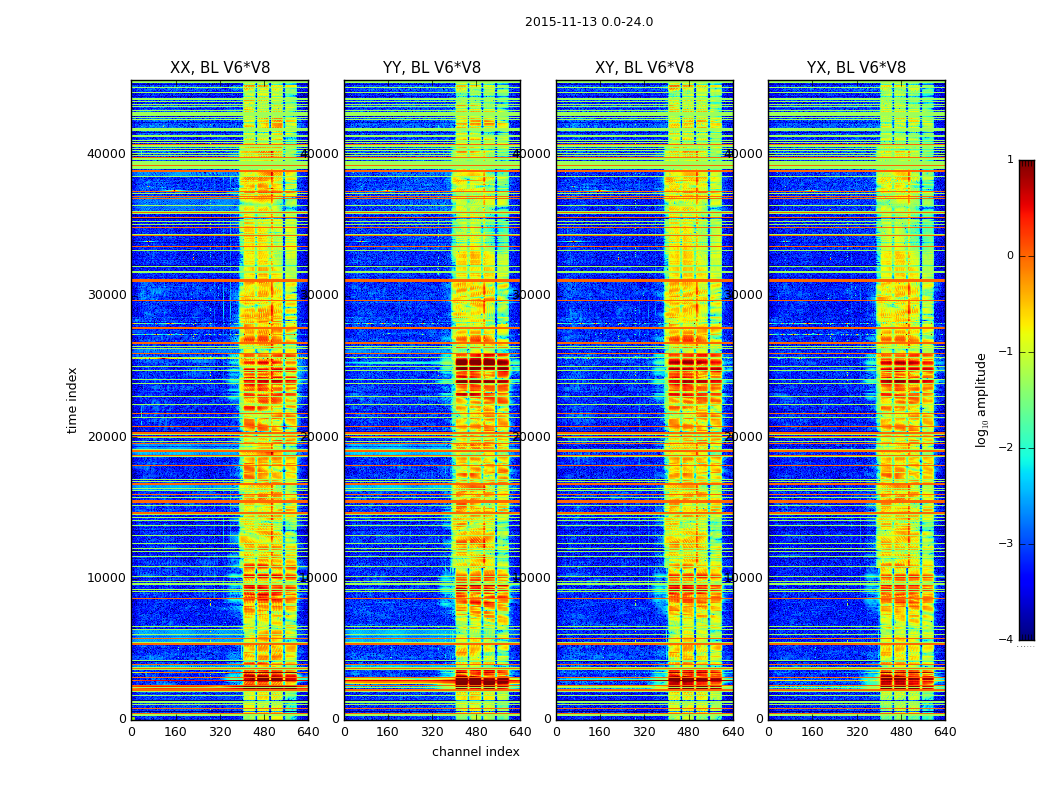Click the XY, BL V6*V8 subplot title
The height and width of the screenshot is (800, 1050).
(x=644, y=68)
